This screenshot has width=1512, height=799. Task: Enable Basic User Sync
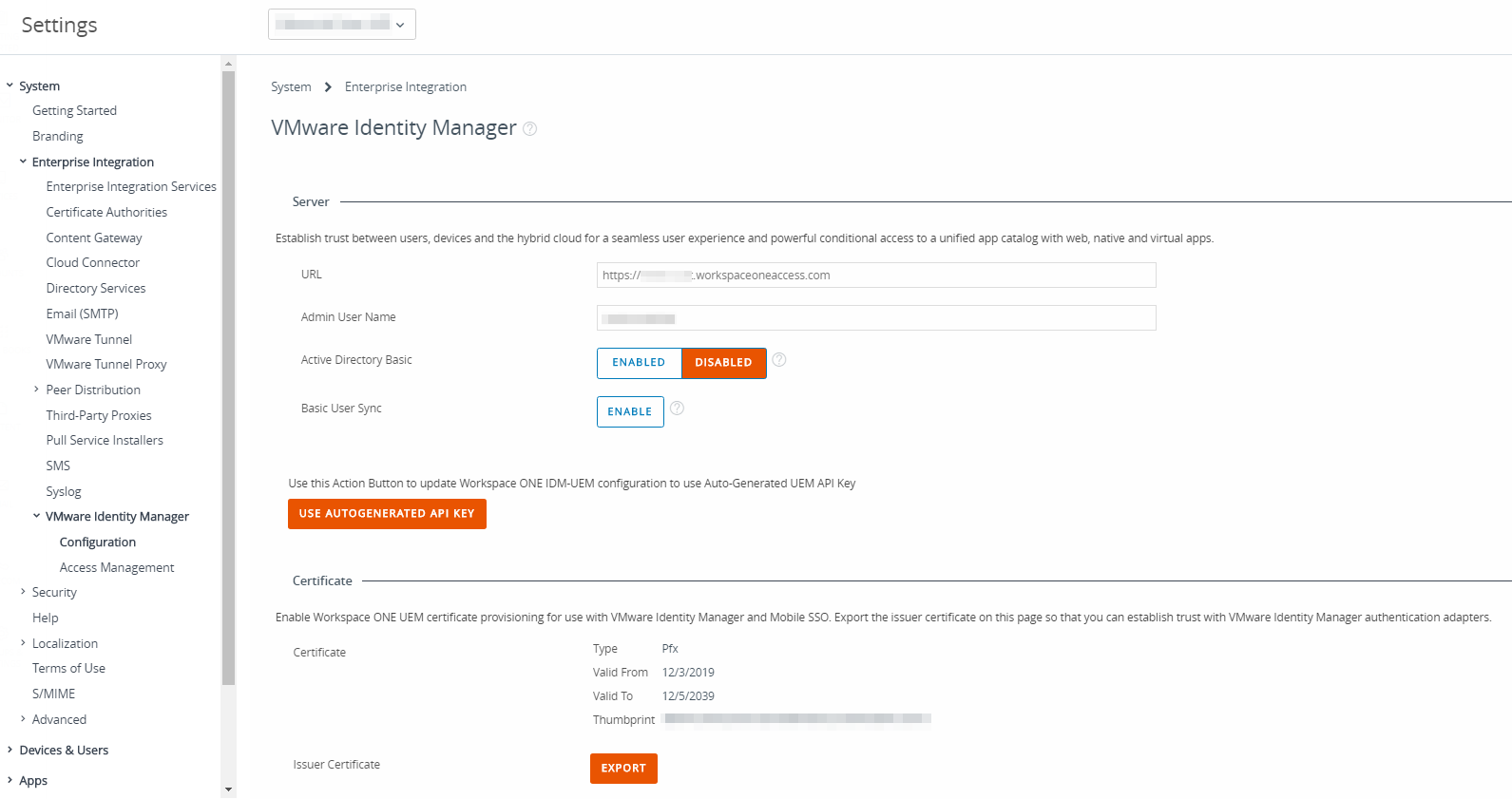[630, 412]
